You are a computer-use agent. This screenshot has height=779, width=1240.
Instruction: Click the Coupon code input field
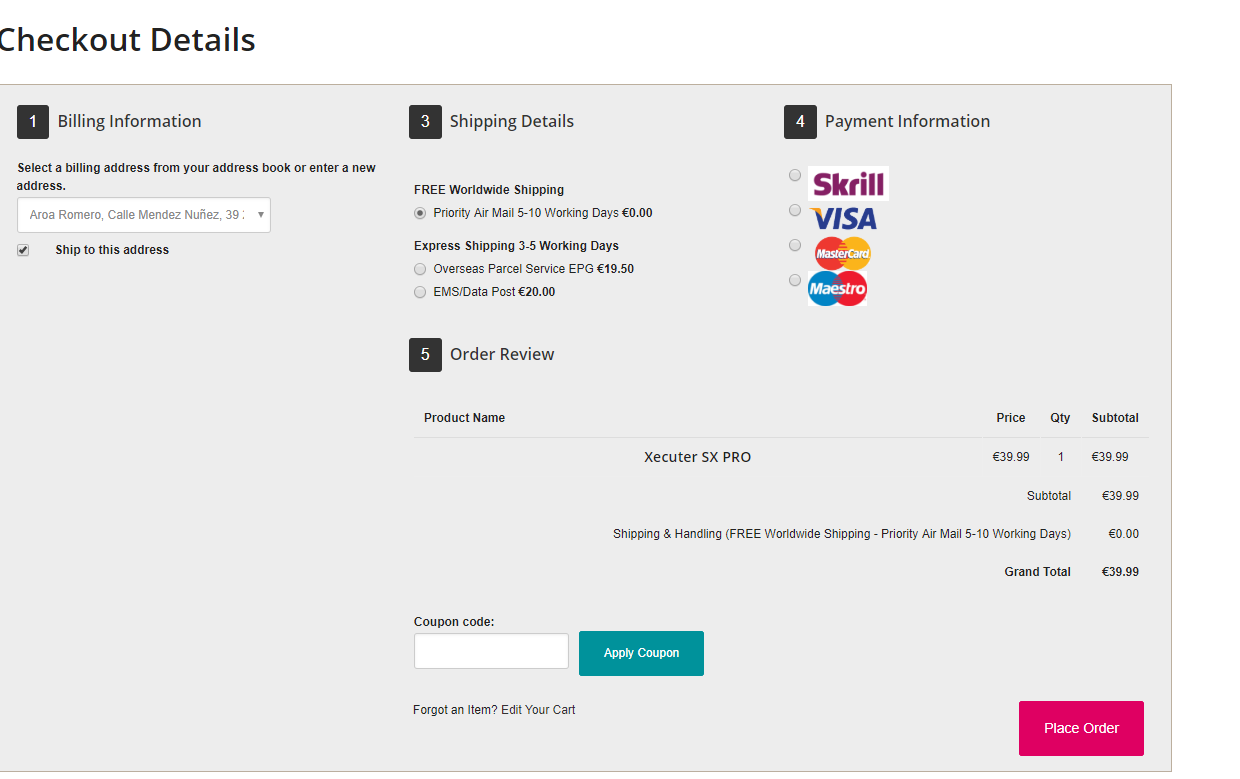coord(491,651)
